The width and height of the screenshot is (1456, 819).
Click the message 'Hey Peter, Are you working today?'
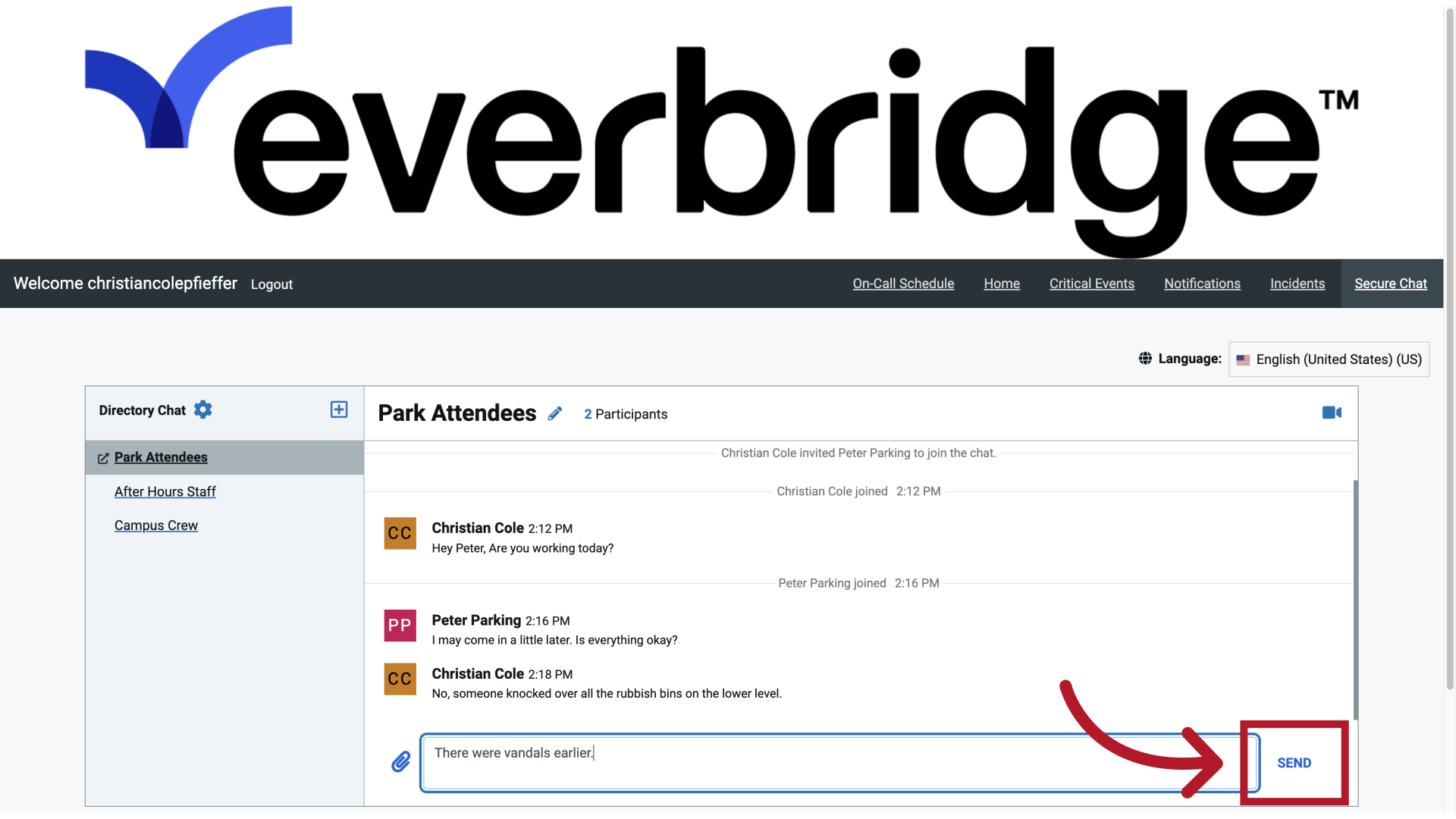522,548
